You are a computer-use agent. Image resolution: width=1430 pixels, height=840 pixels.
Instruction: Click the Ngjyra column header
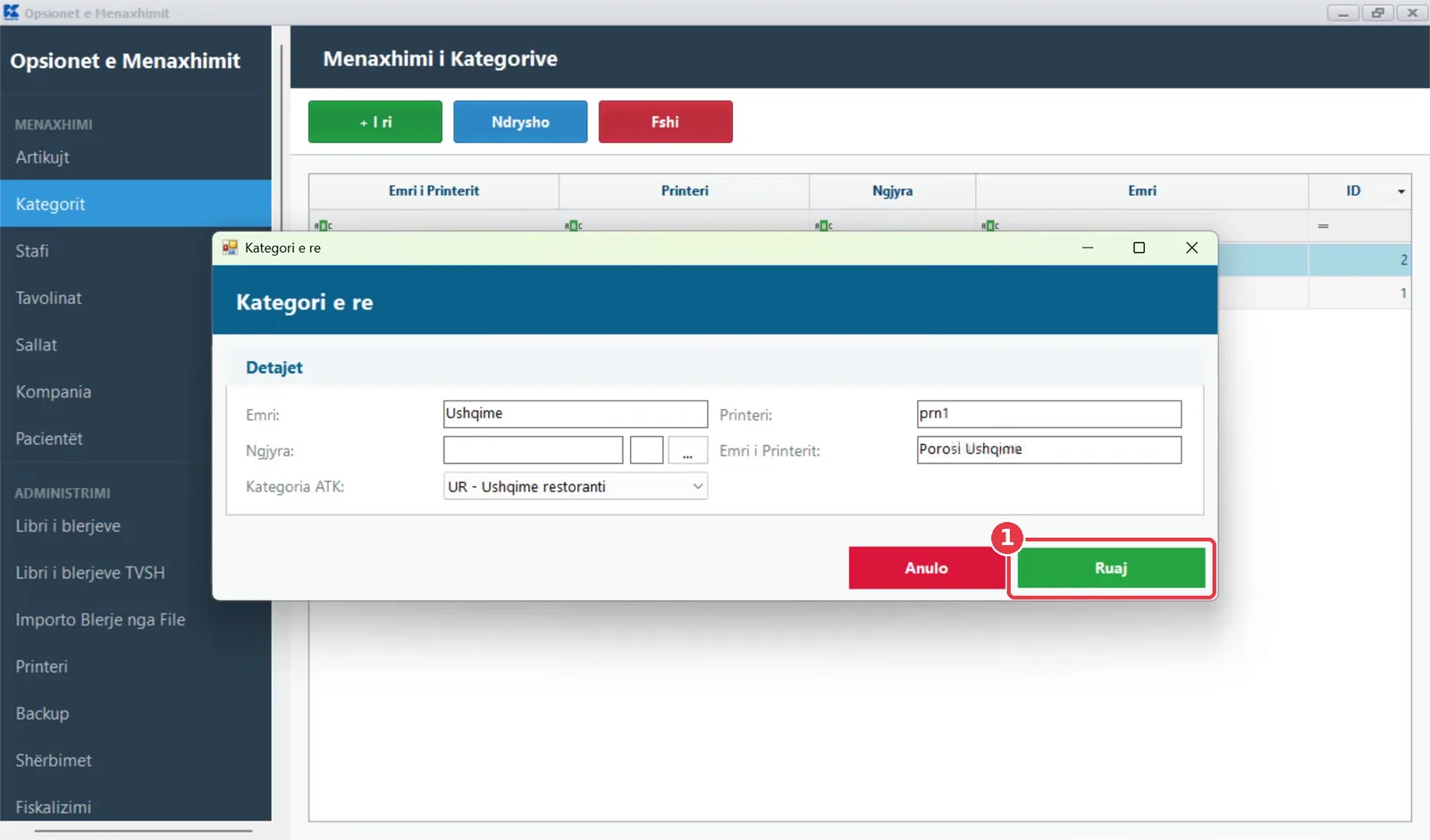pos(893,191)
